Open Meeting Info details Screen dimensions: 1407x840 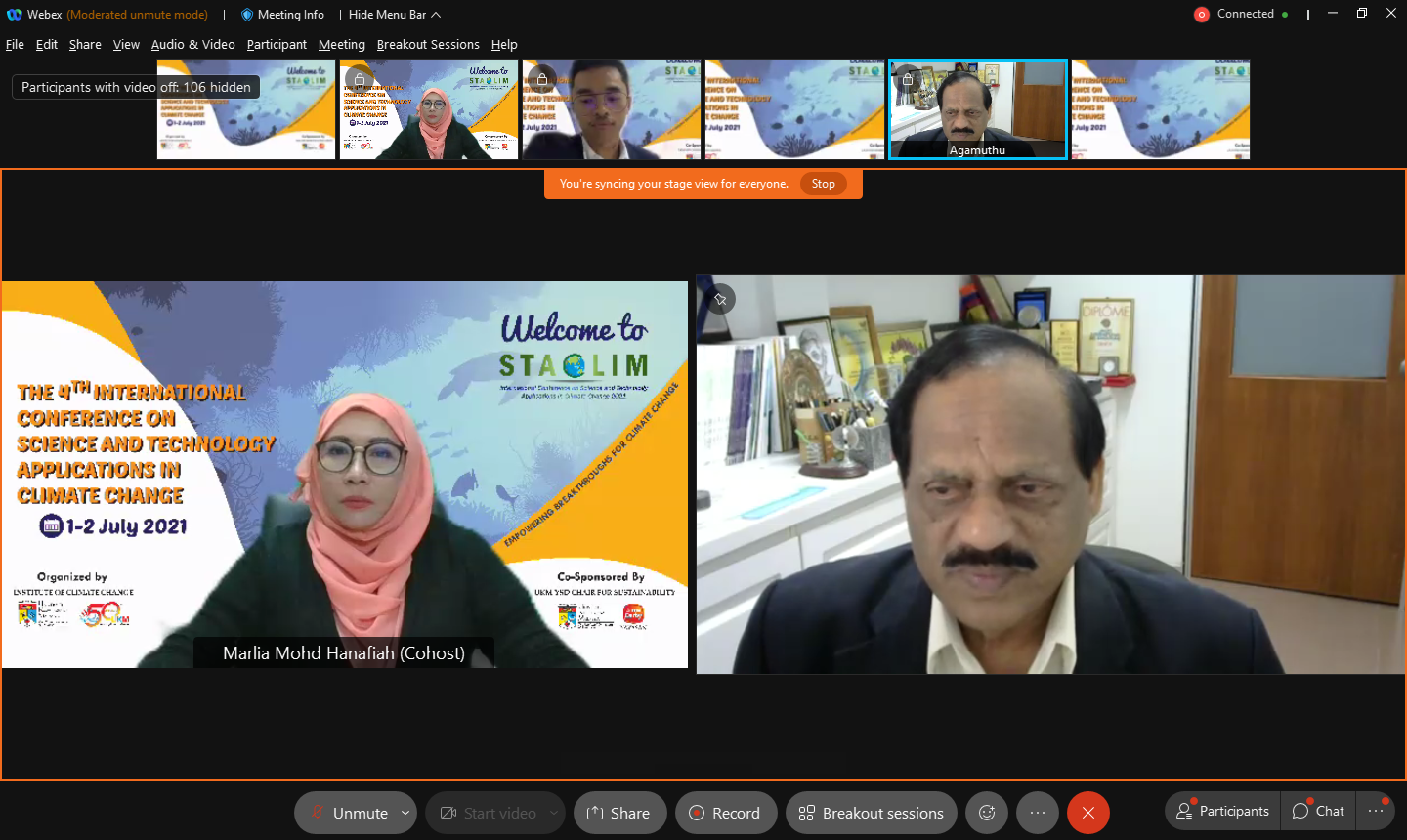282,15
